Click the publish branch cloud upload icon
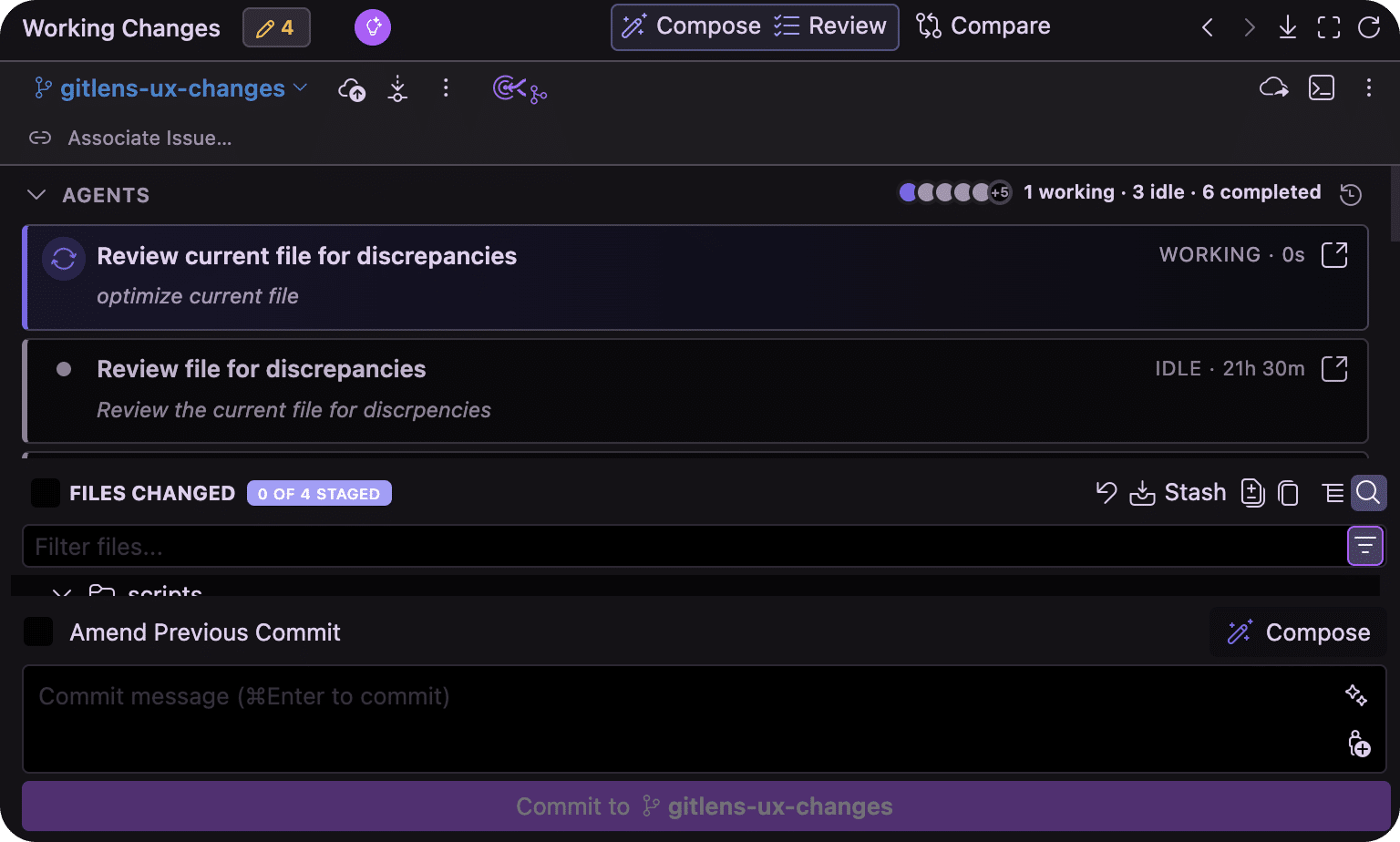This screenshot has height=842, width=1400. 352,88
